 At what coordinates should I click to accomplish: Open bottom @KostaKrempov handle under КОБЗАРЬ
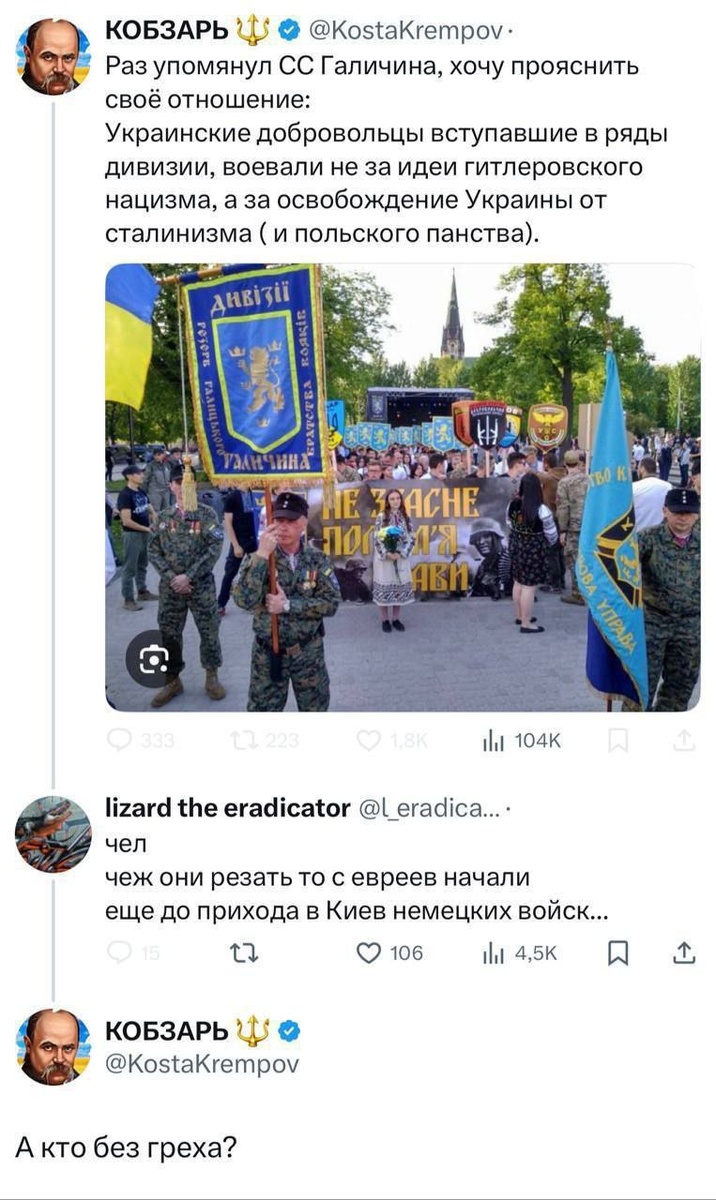[201, 1063]
